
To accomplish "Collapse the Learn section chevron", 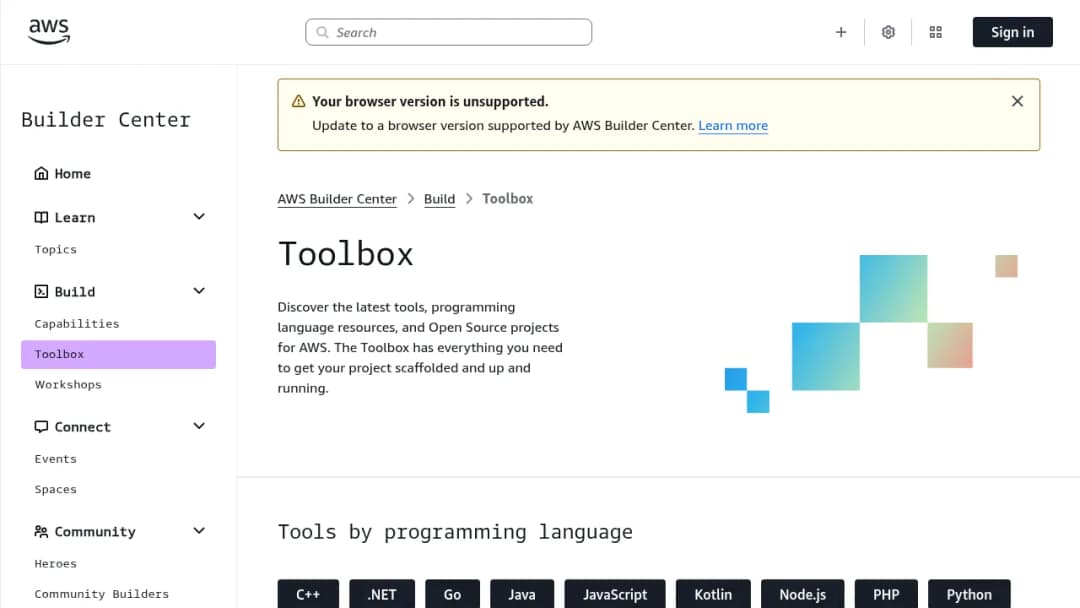I will (x=199, y=217).
